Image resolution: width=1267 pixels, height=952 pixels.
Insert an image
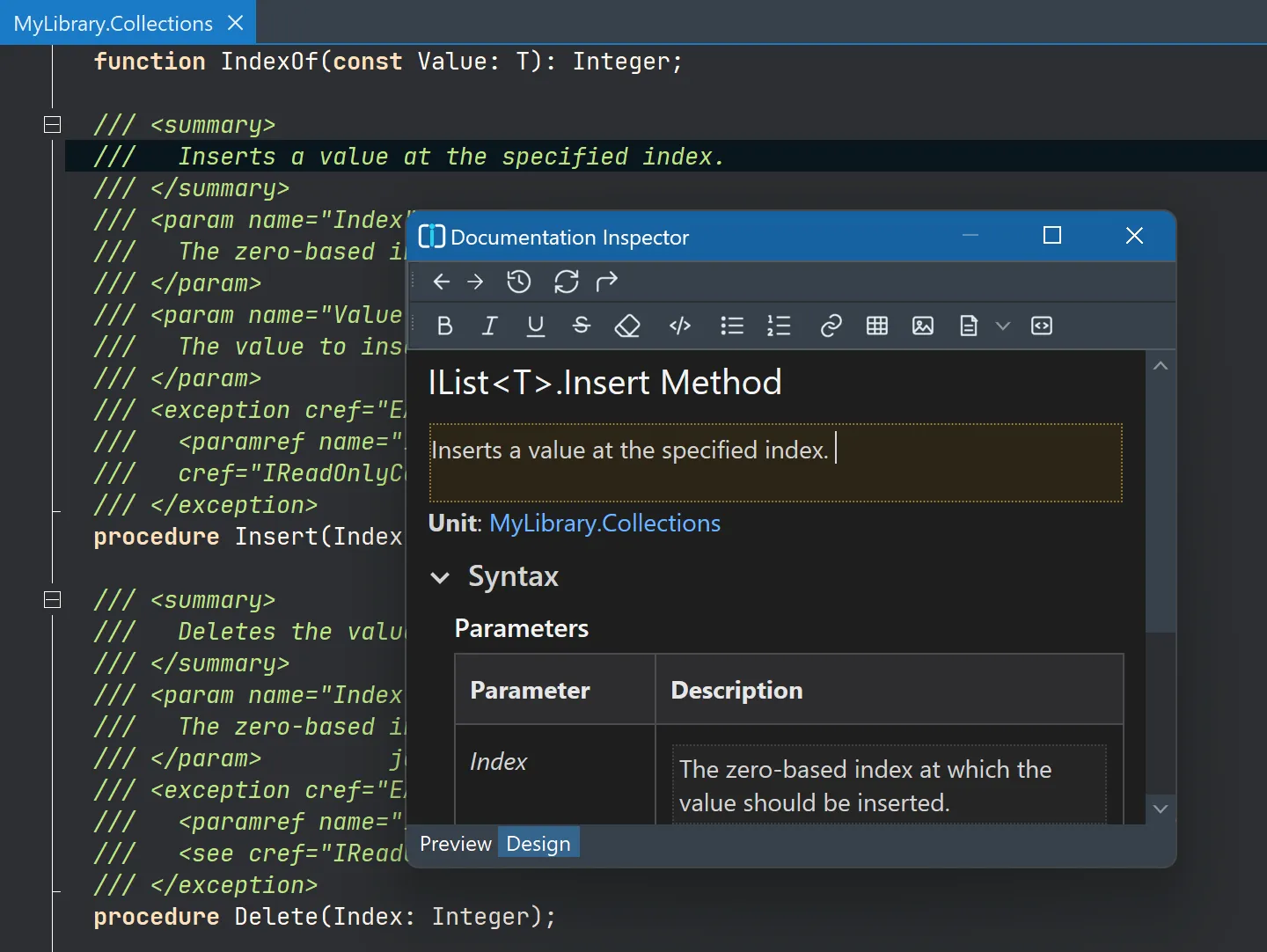click(x=923, y=326)
